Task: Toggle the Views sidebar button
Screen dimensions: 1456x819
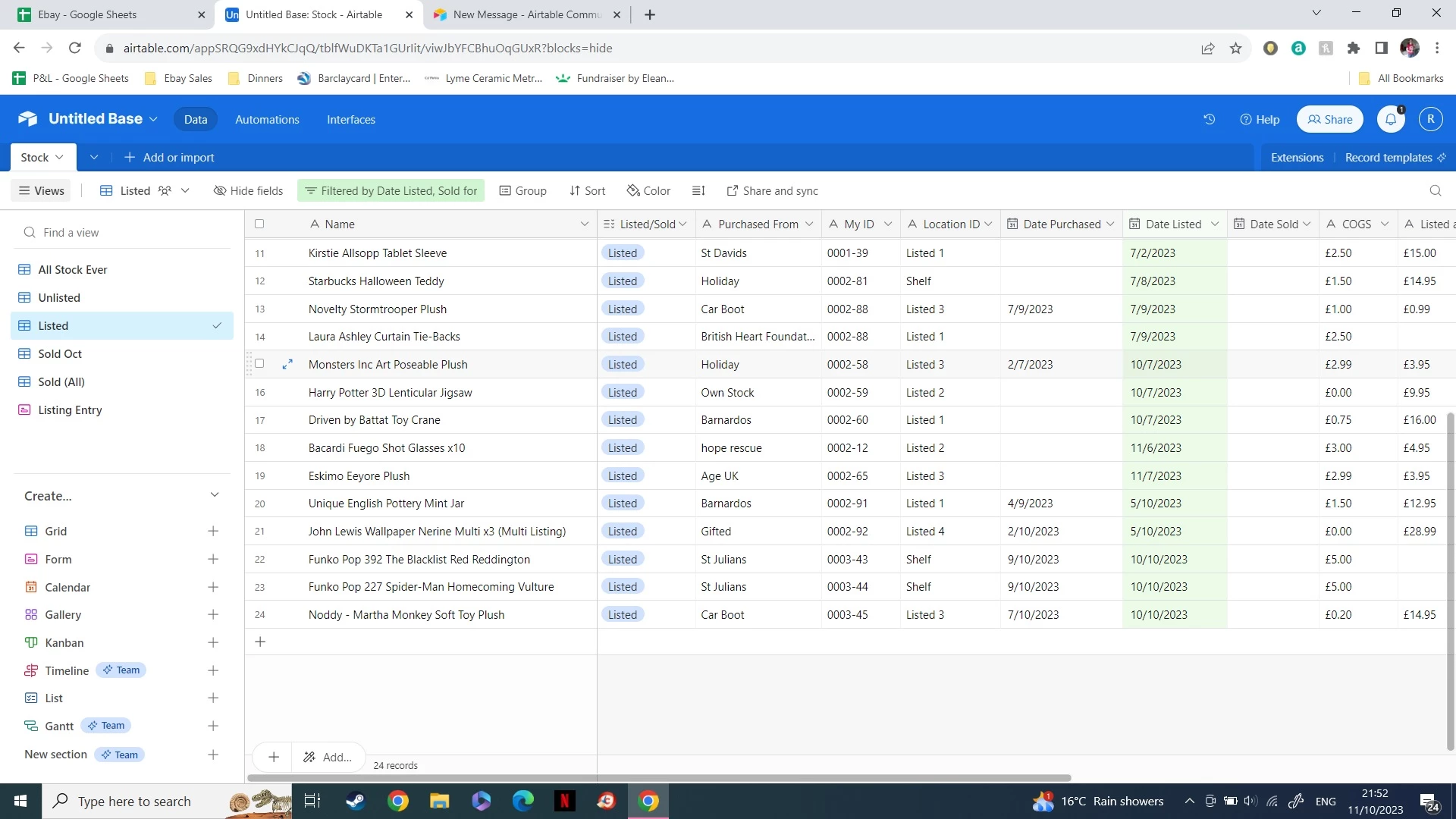Action: pyautogui.click(x=42, y=190)
